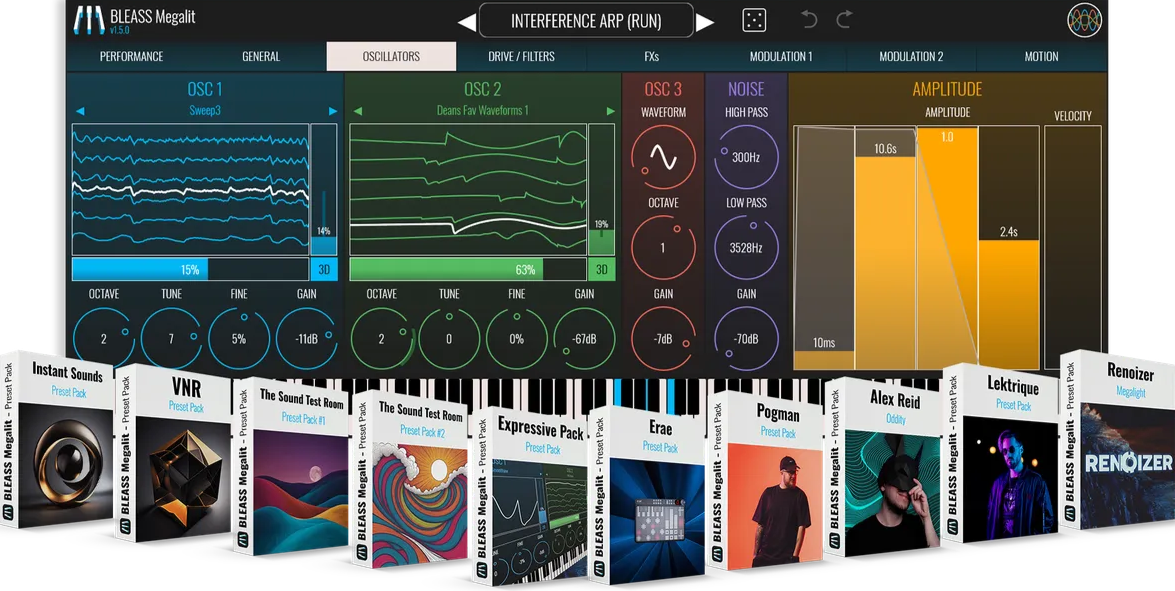Viewport: 1175px width, 591px height.
Task: Adjust the OSC 1 octave knob
Action: click(103, 339)
